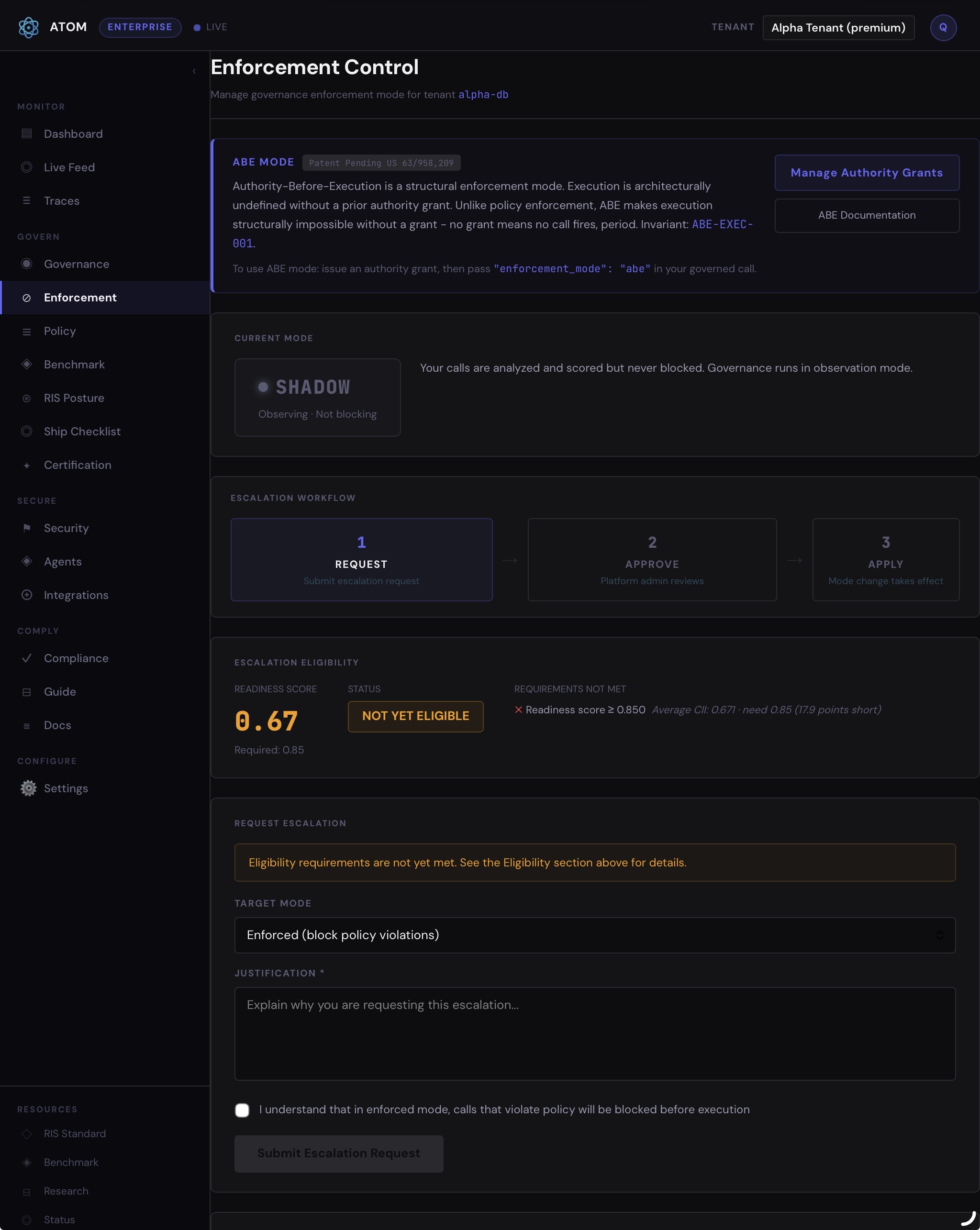The image size is (980, 1230).
Task: Open the Target Mode dropdown
Action: pos(594,934)
